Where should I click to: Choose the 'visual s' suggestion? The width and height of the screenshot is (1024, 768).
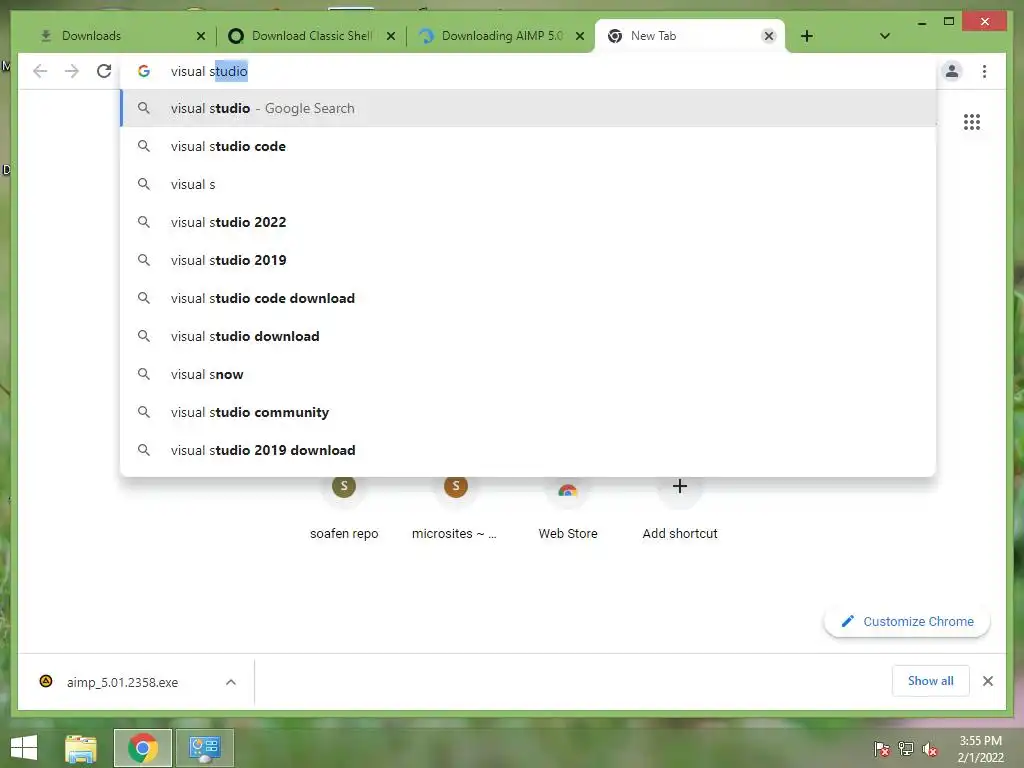click(x=528, y=184)
